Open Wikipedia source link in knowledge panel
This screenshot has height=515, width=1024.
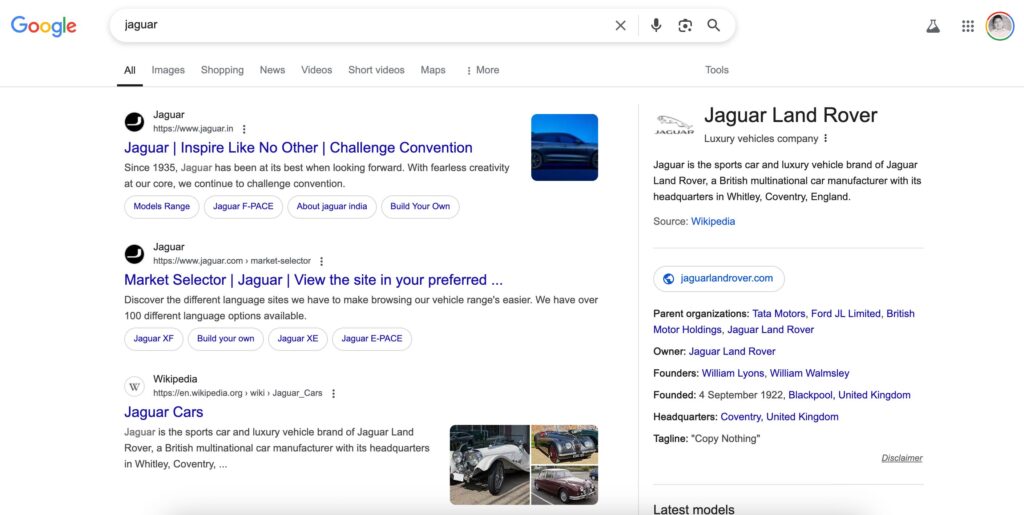click(713, 221)
